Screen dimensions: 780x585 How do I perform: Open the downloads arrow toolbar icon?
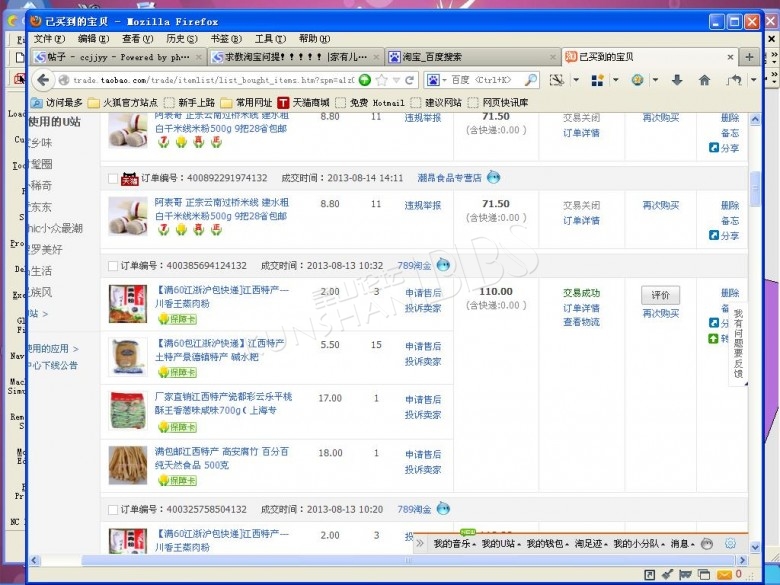tap(677, 80)
